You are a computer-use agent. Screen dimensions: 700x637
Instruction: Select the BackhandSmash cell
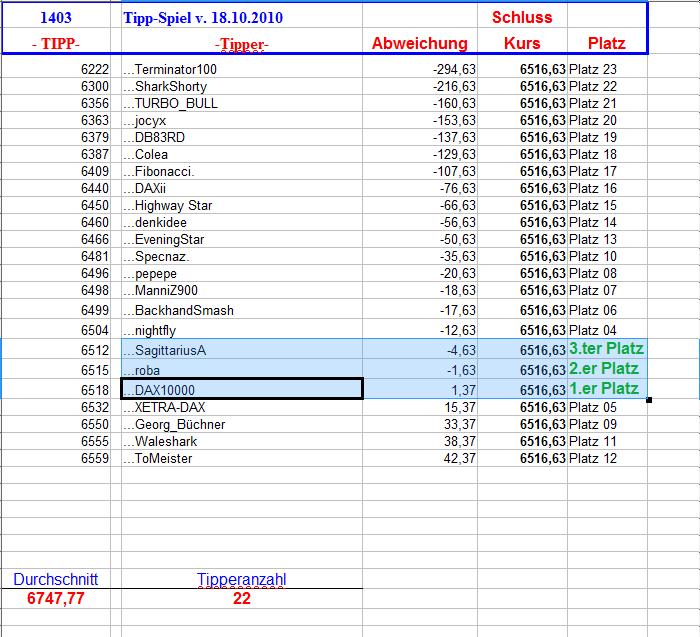[x=242, y=309]
